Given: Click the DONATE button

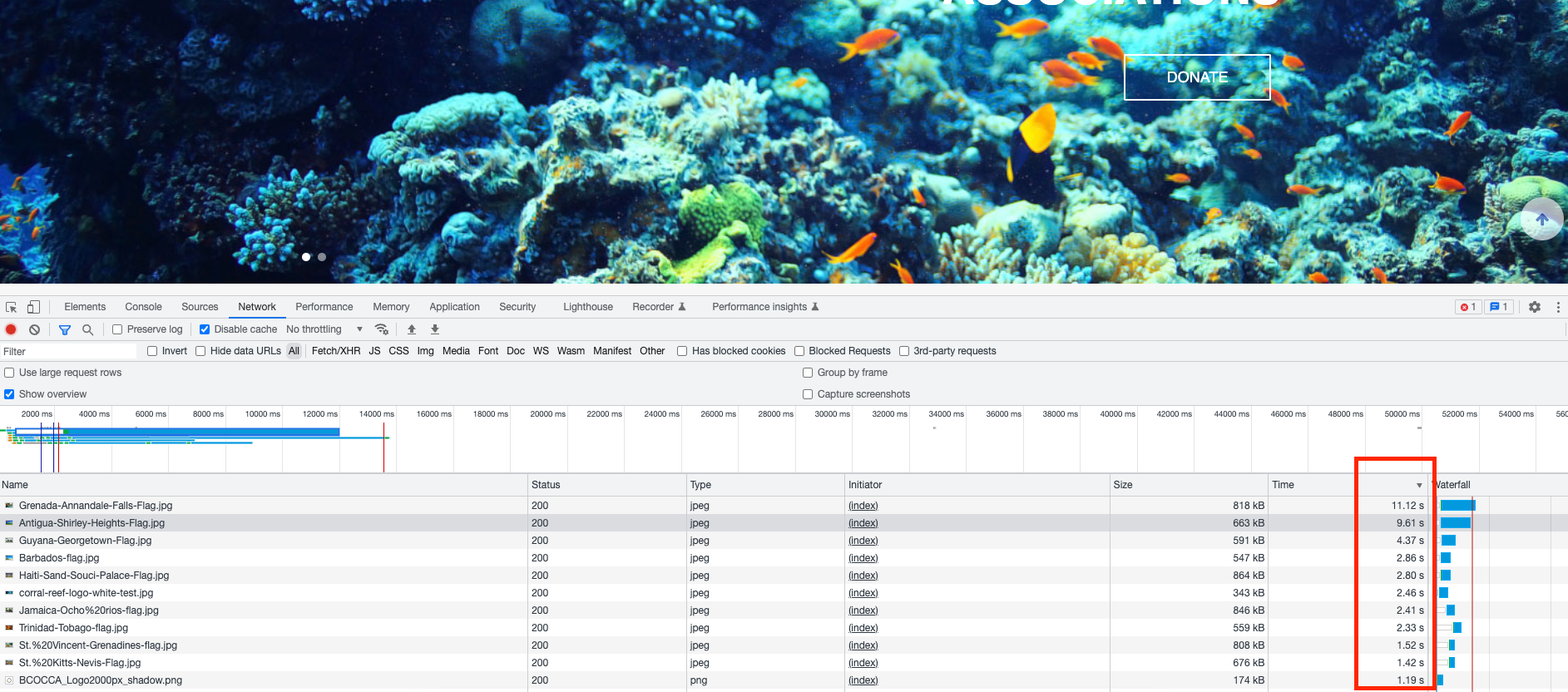Looking at the screenshot, I should [x=1197, y=77].
